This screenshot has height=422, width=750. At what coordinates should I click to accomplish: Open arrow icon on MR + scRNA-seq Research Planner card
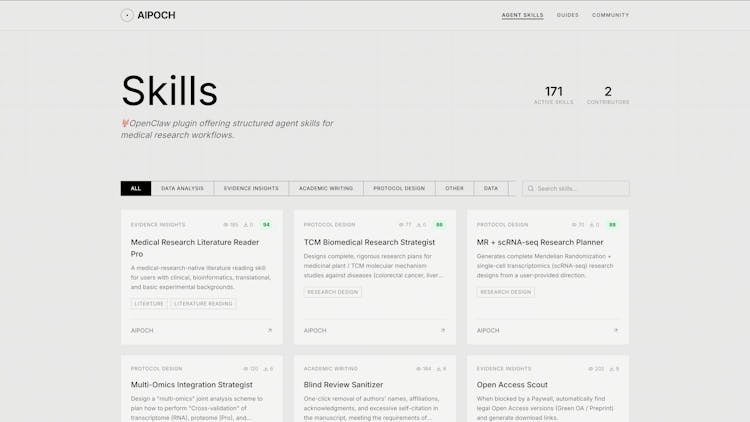(x=615, y=330)
